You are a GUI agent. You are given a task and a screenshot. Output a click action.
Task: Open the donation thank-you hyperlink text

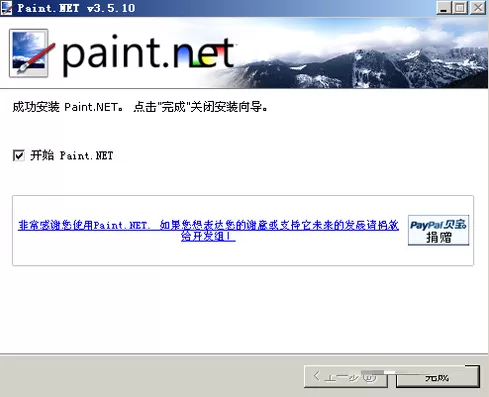coord(208,231)
